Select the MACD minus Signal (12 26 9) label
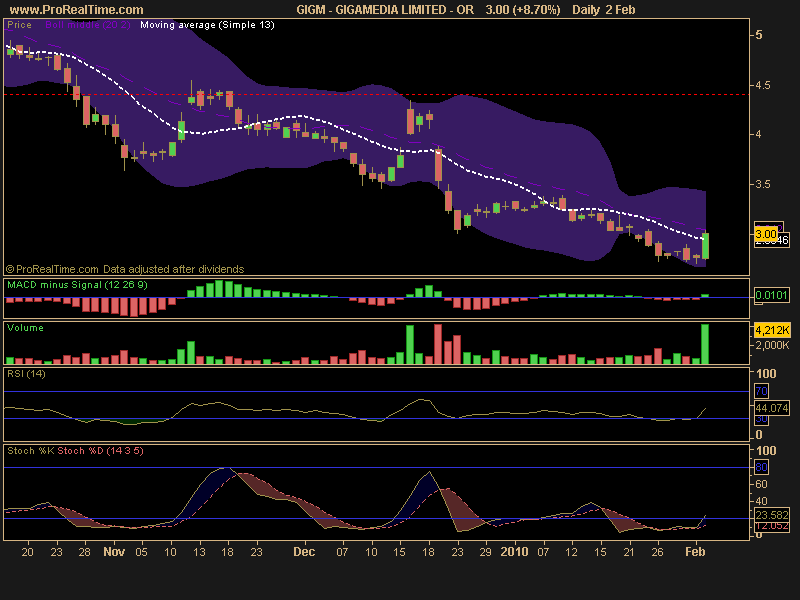 coord(77,285)
